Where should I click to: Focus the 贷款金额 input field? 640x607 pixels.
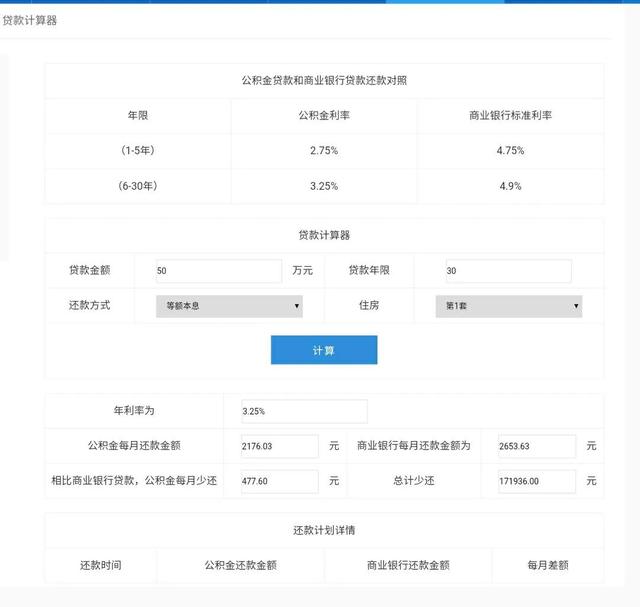pos(219,271)
